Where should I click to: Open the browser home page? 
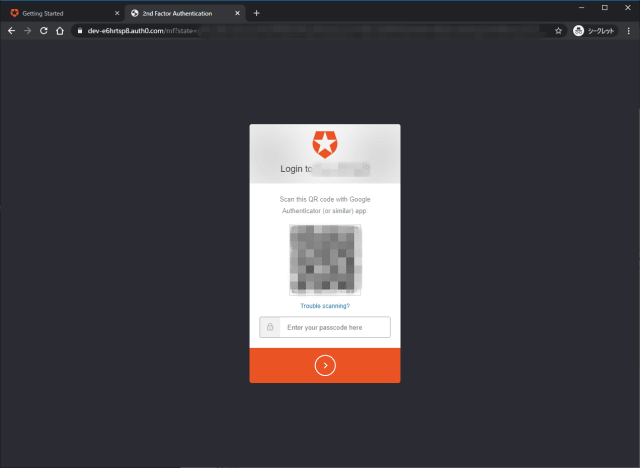coord(60,31)
